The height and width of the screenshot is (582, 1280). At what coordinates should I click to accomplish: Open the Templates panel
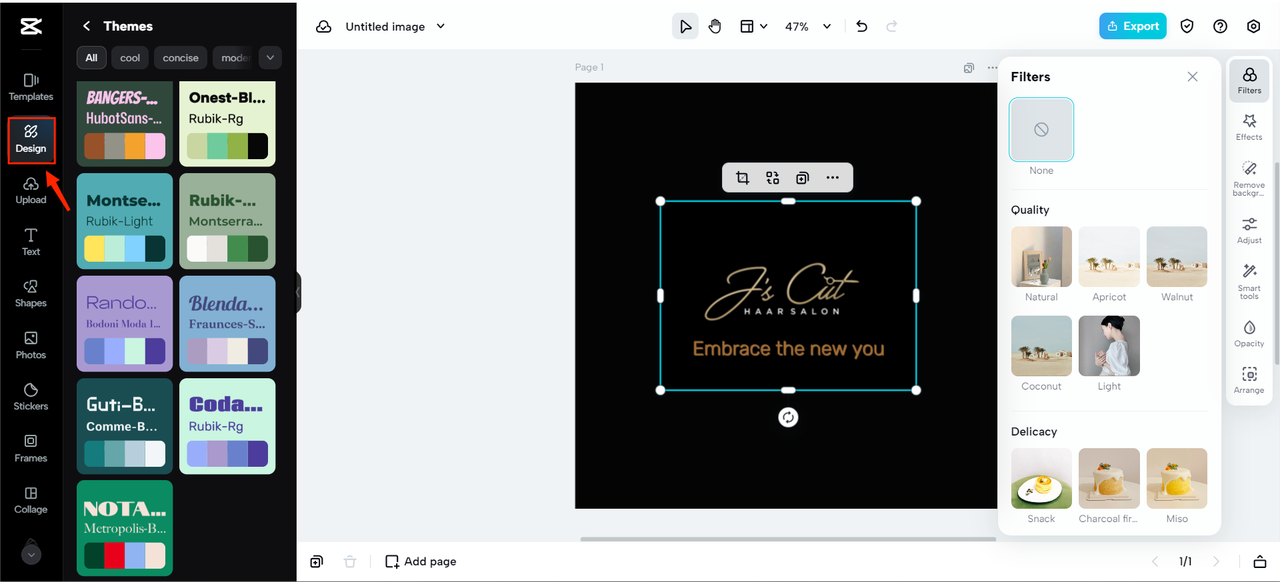[x=31, y=87]
